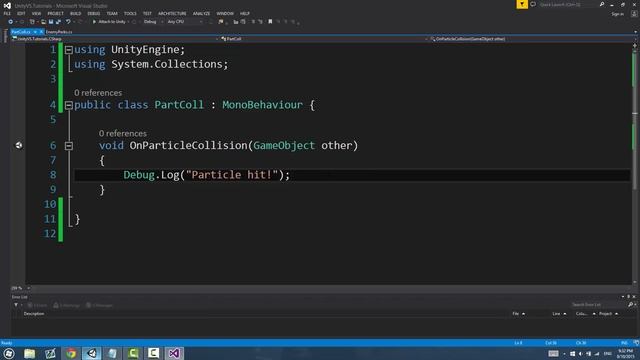Click the Save All toolbar icon
The height and width of the screenshot is (360, 640).
point(58,22)
